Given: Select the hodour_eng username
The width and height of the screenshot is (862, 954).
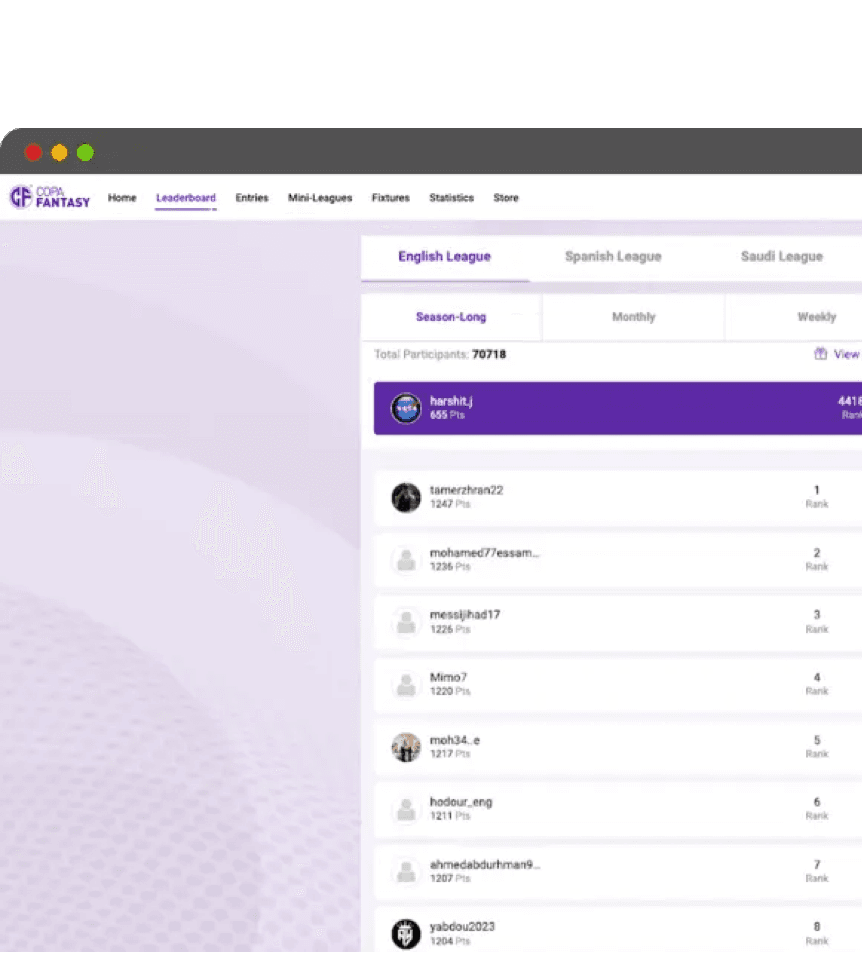Looking at the screenshot, I should point(461,803).
